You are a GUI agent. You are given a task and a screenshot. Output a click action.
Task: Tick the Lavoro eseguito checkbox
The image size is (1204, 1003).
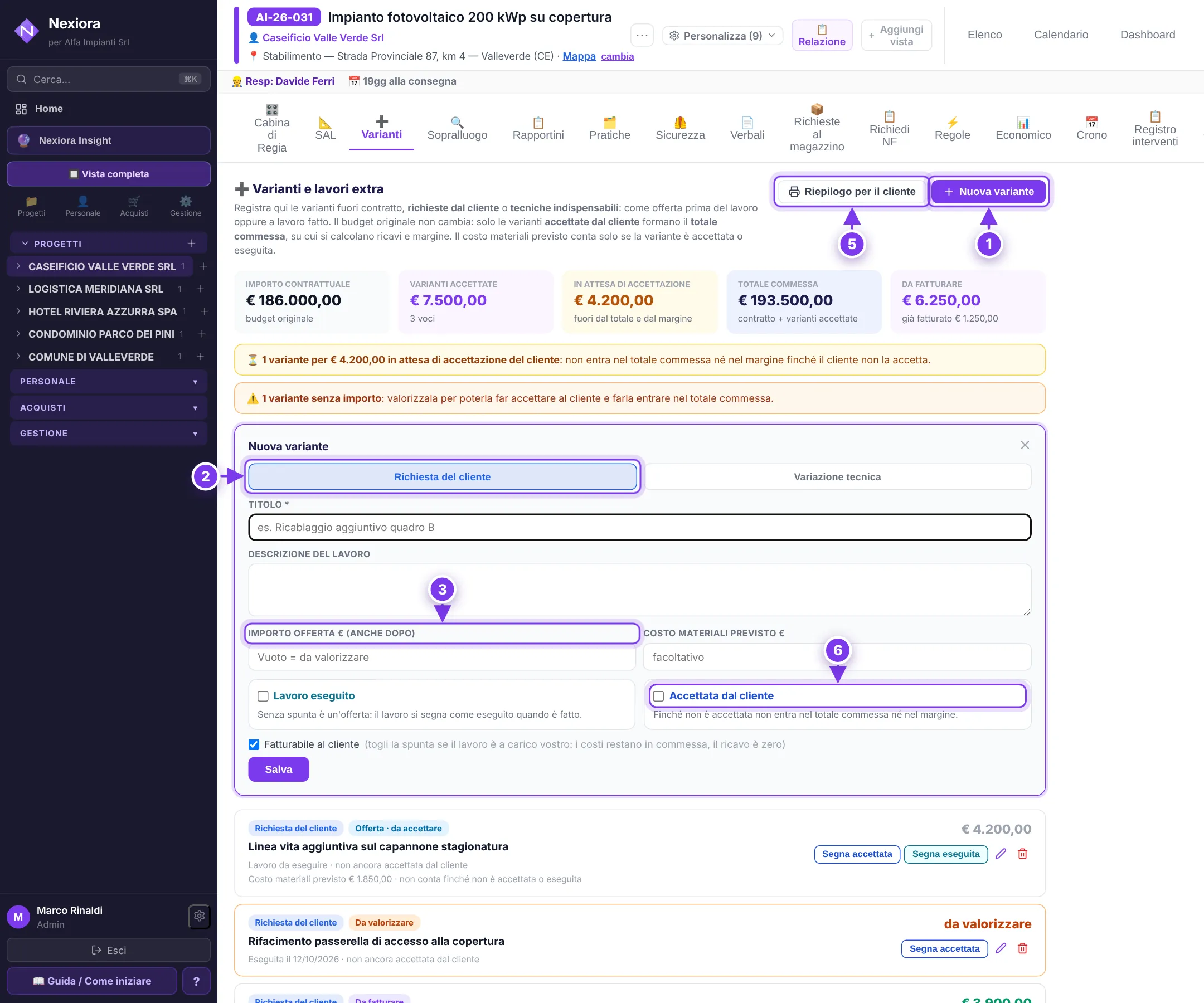pos(263,697)
